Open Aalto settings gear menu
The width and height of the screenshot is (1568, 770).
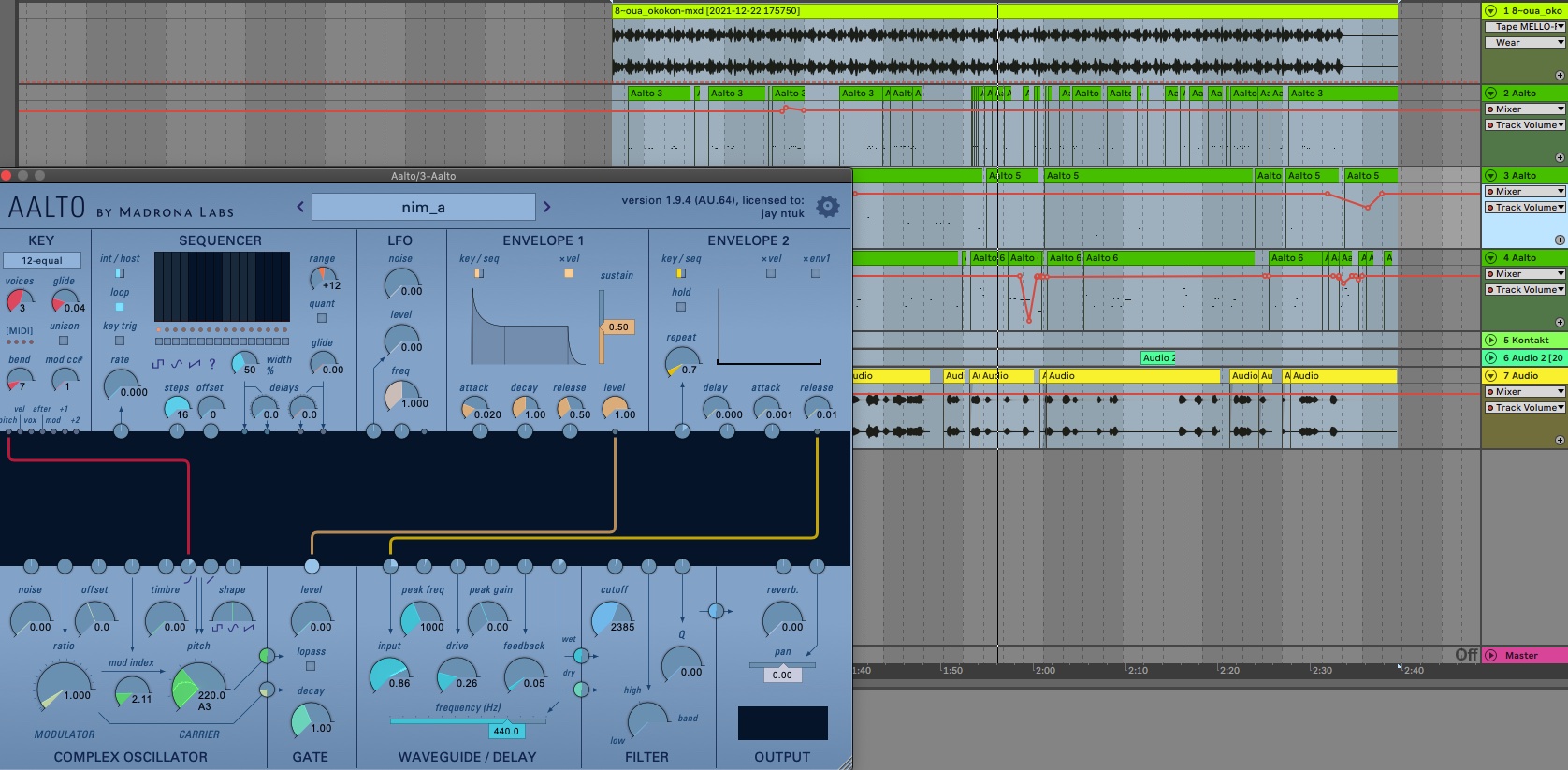827,207
